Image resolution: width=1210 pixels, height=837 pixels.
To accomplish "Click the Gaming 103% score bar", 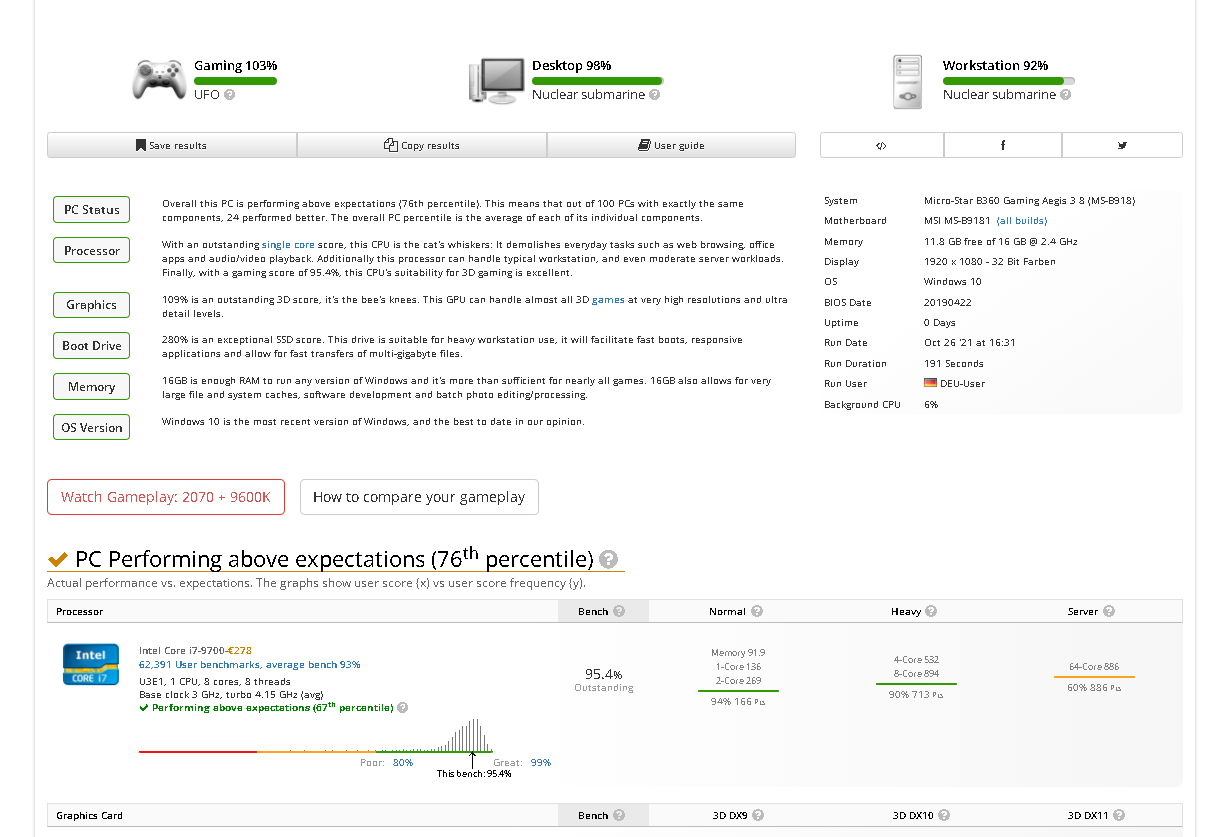I will pos(235,81).
